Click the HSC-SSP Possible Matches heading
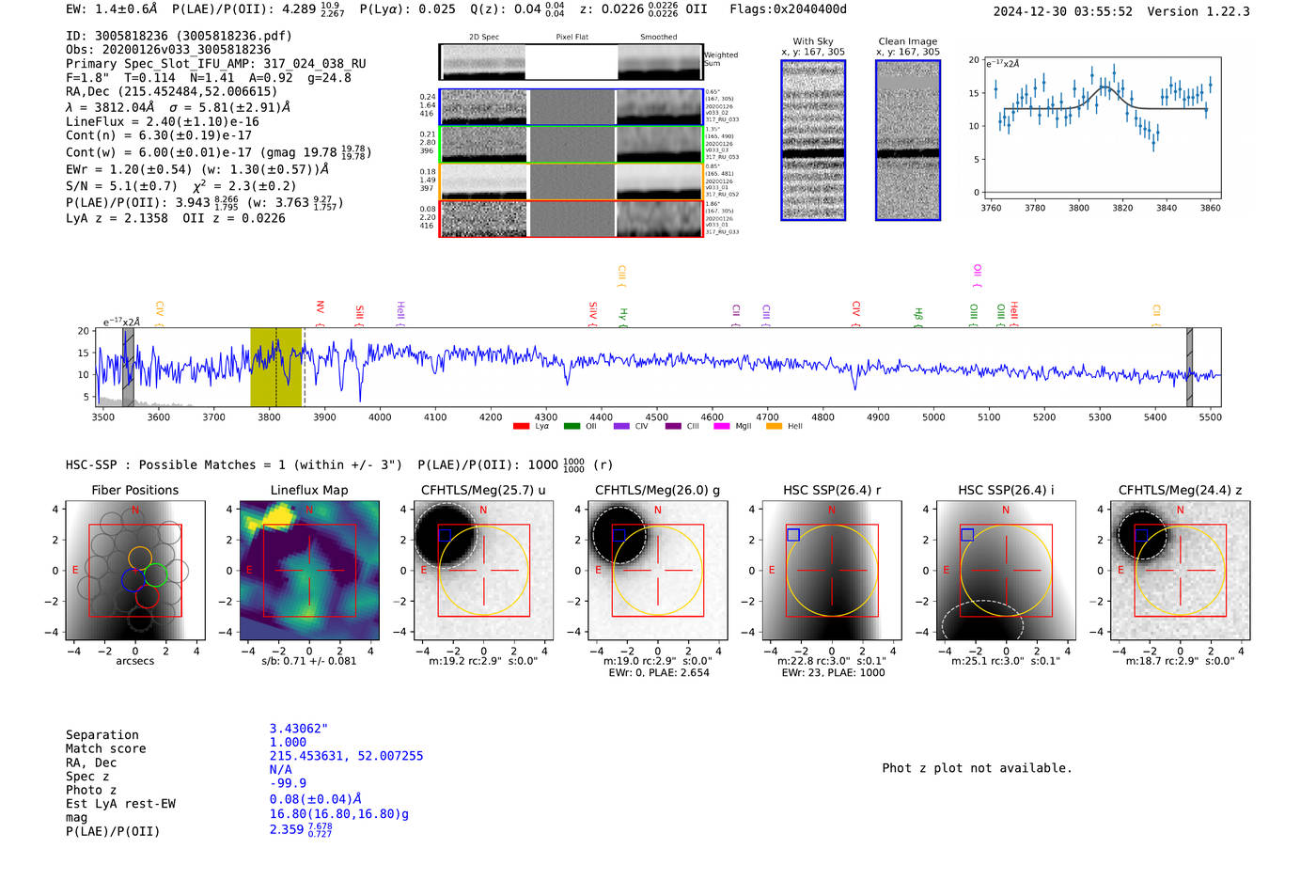 234,465
